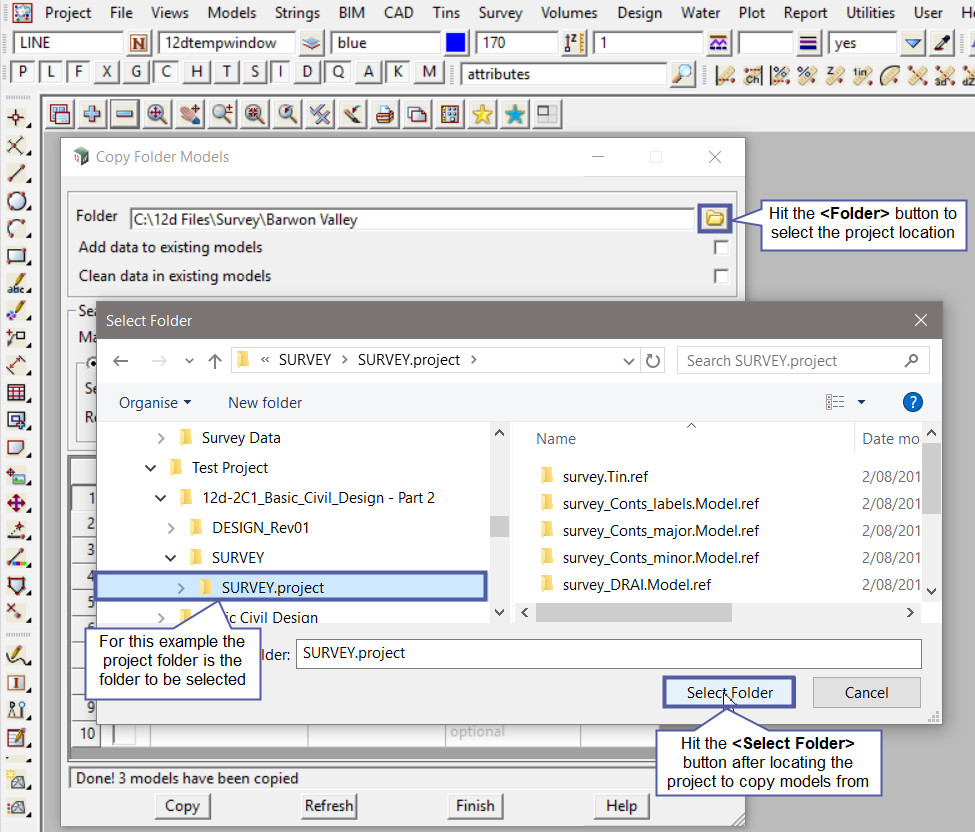Click the blue colour swatch
Screen dimensions: 975x832
[456, 44]
